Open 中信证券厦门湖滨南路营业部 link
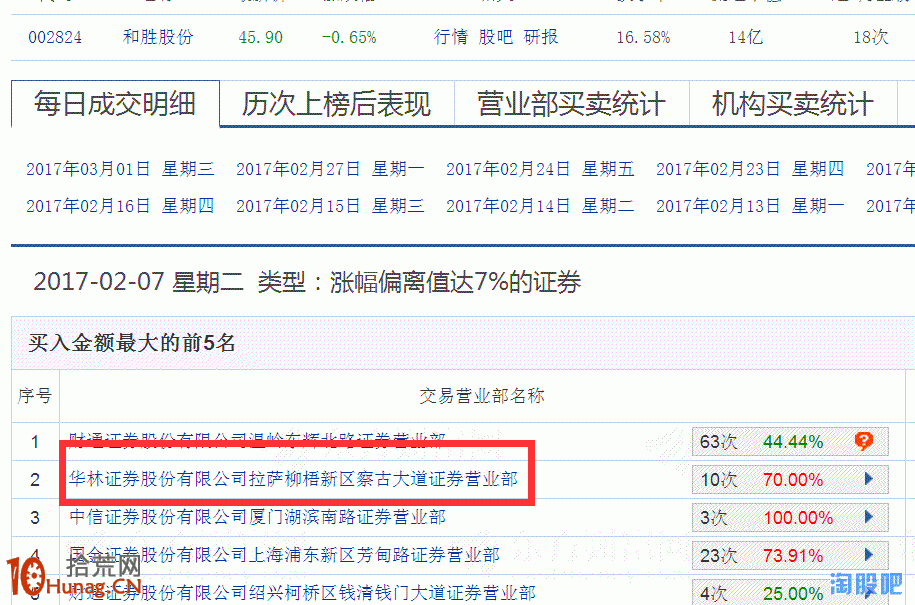The width and height of the screenshot is (915, 605). (x=257, y=517)
